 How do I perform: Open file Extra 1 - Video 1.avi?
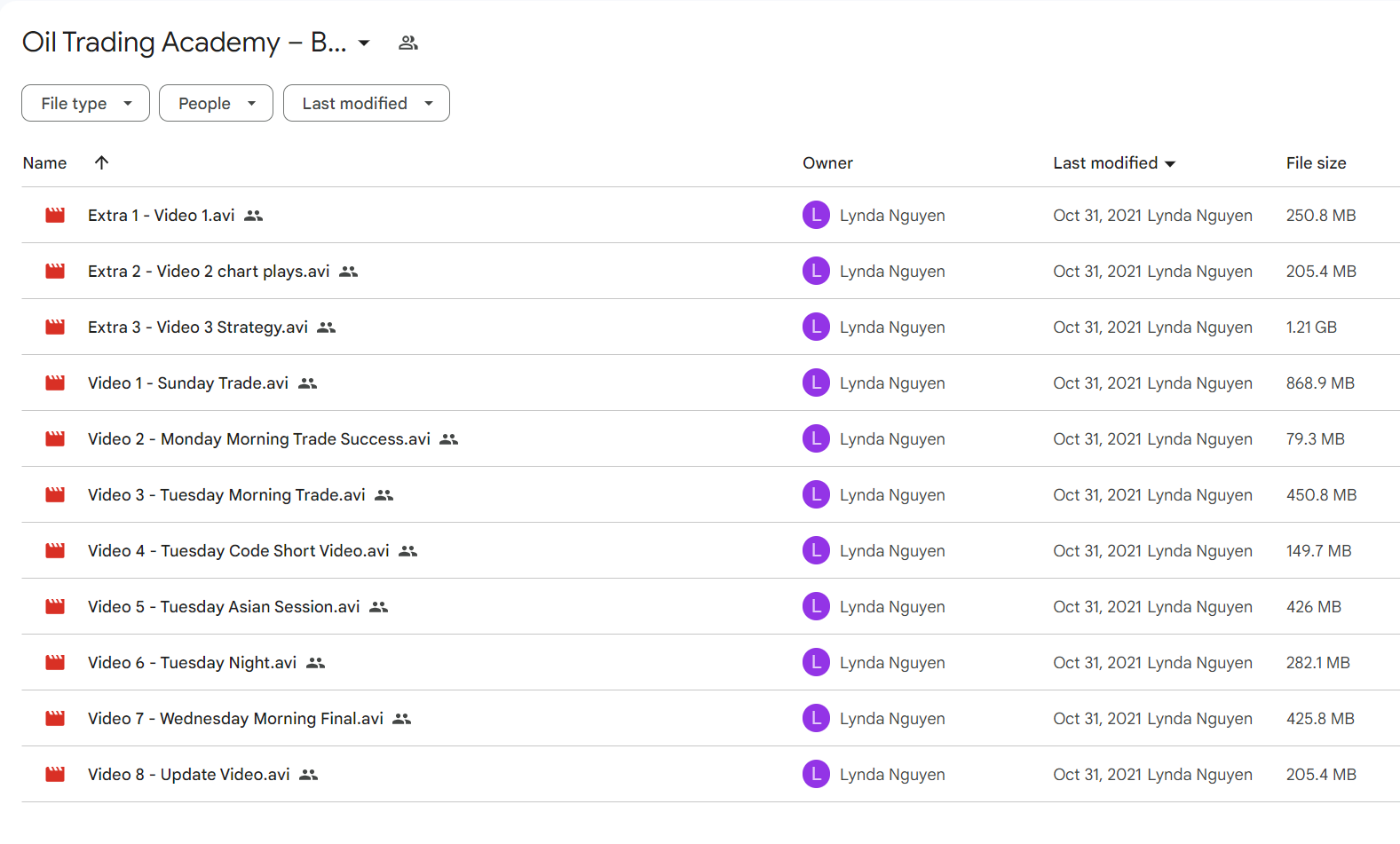coord(162,216)
